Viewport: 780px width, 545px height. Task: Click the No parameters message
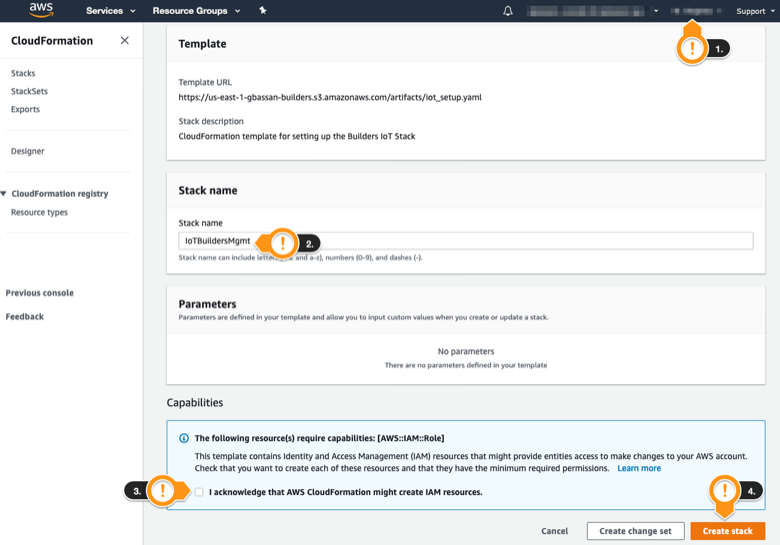(466, 352)
